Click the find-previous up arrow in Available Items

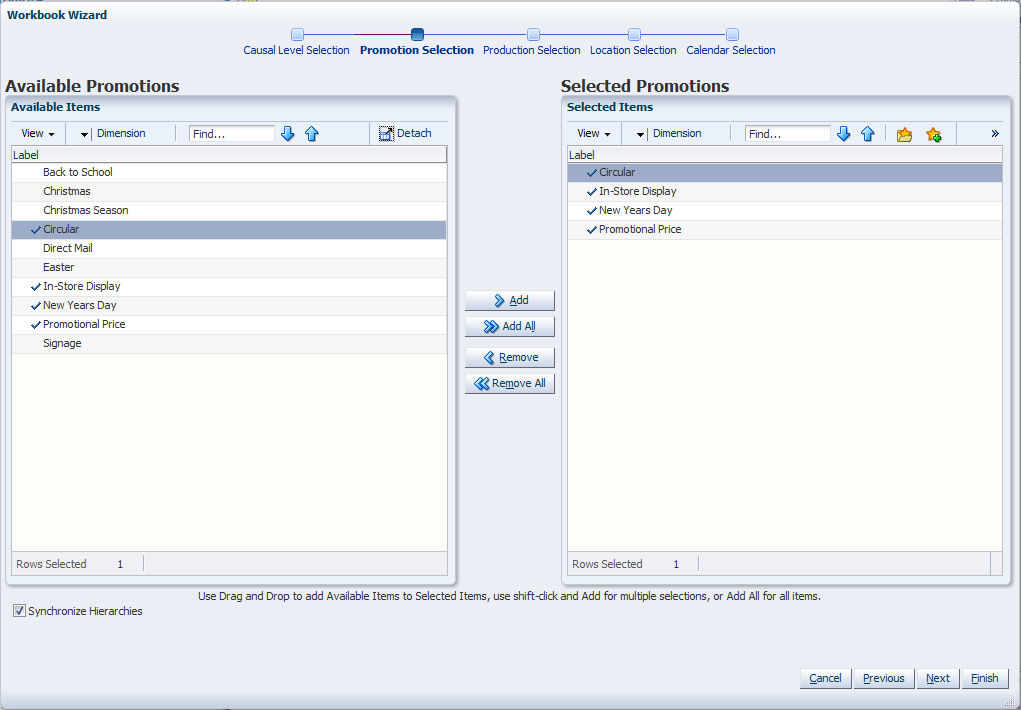tap(312, 134)
